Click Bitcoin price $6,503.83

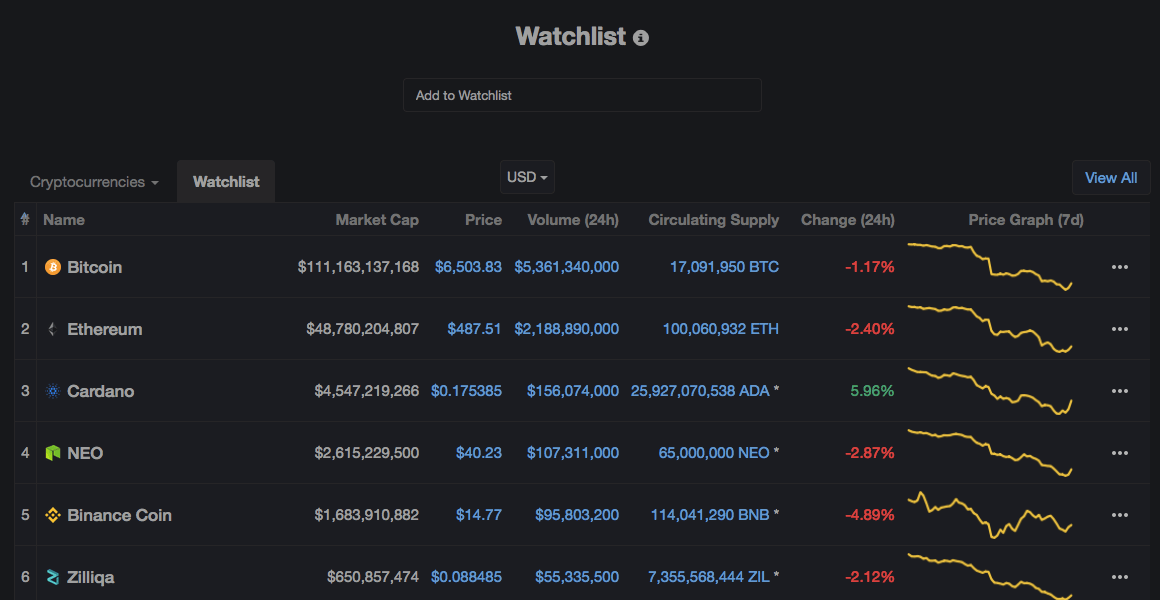(x=468, y=267)
